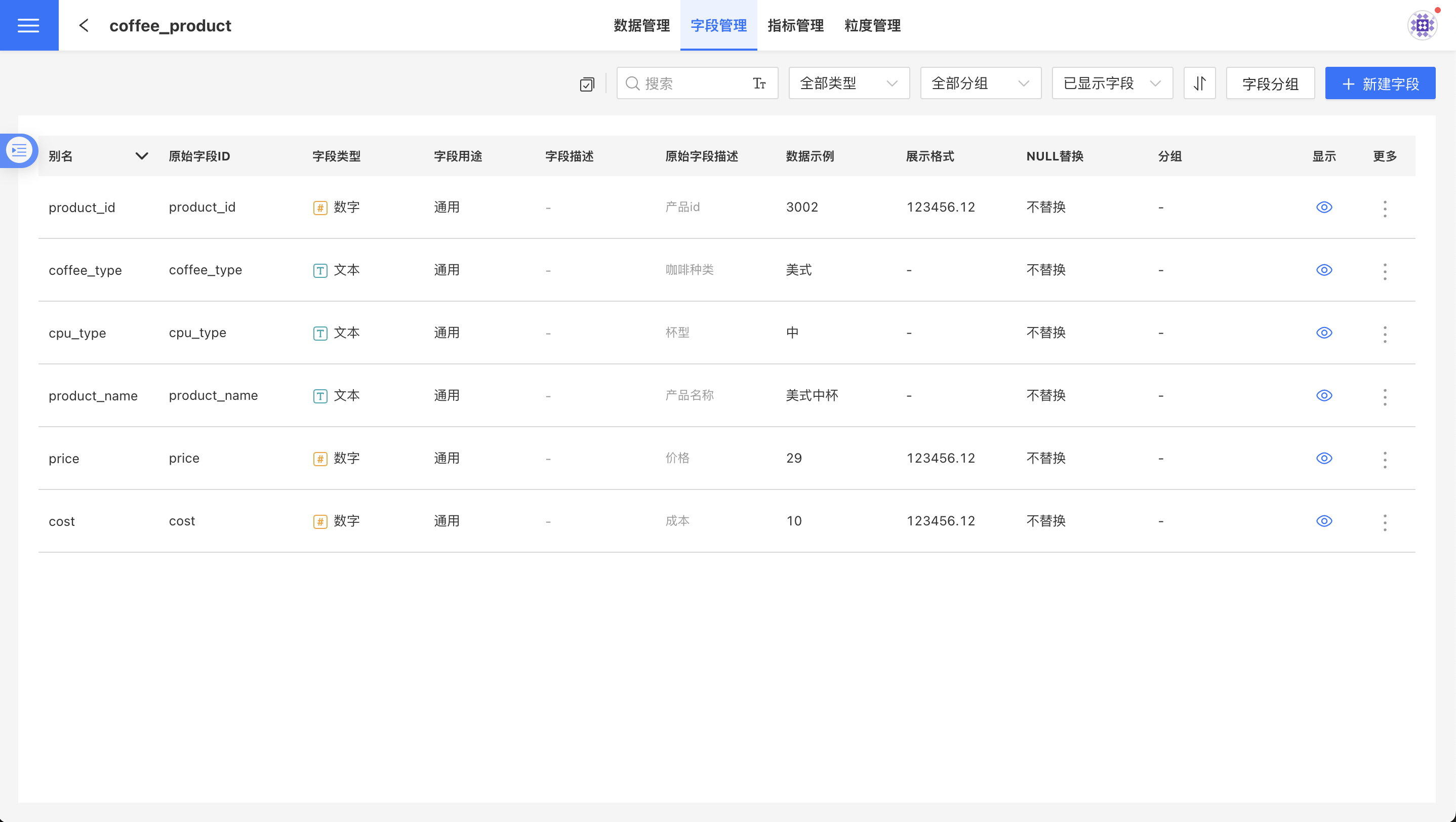Click the 新建字段 button
The width and height of the screenshot is (1456, 822).
pos(1380,84)
